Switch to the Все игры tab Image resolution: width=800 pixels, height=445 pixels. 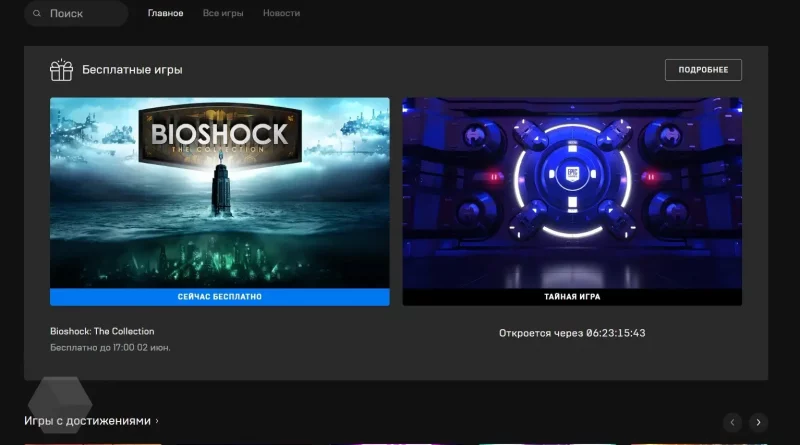coord(223,13)
